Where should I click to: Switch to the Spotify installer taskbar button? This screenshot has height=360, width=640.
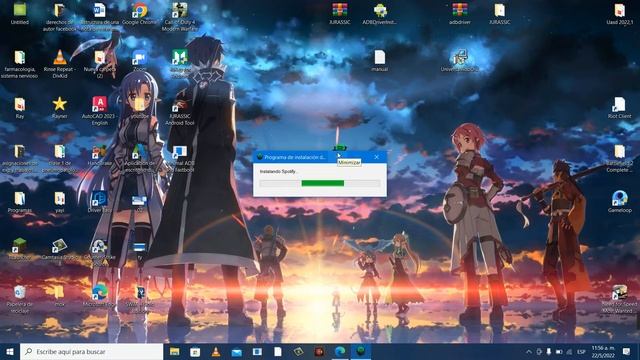tap(361, 351)
